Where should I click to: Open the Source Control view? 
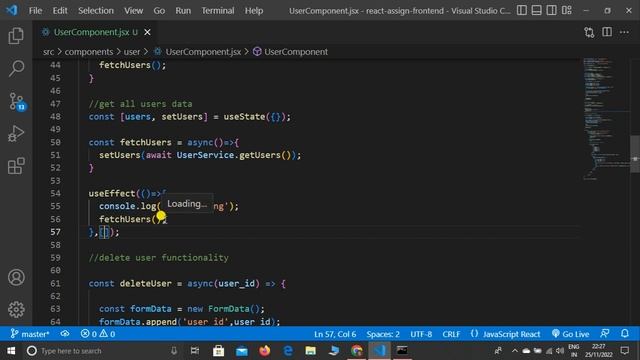click(17, 101)
